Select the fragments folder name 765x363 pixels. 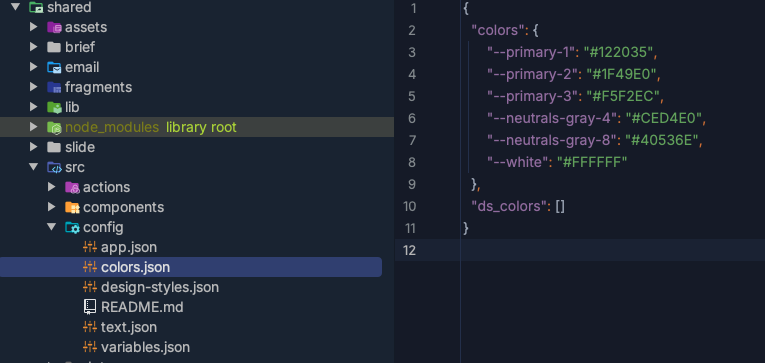click(x=99, y=87)
